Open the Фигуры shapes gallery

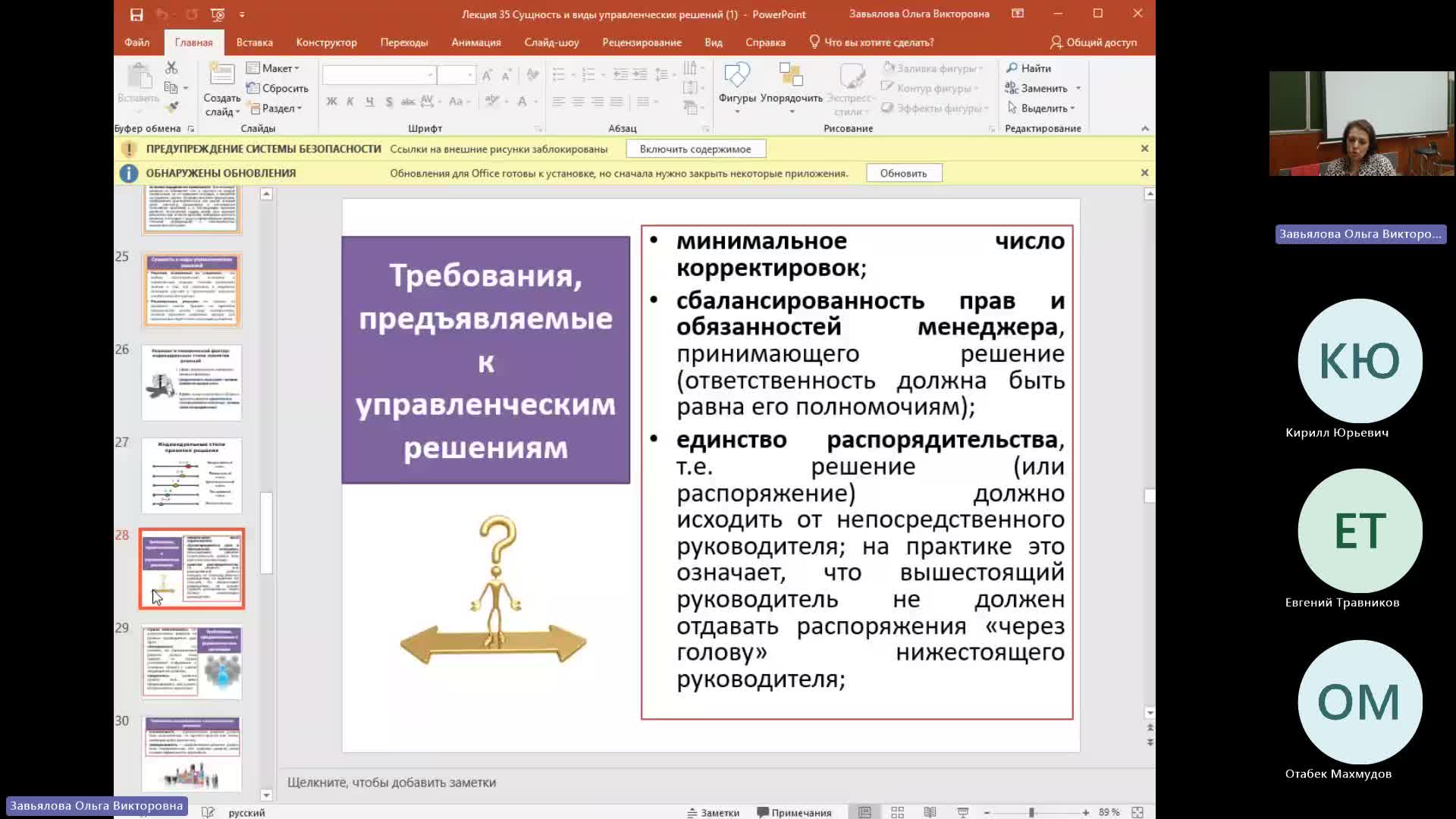pos(737,88)
